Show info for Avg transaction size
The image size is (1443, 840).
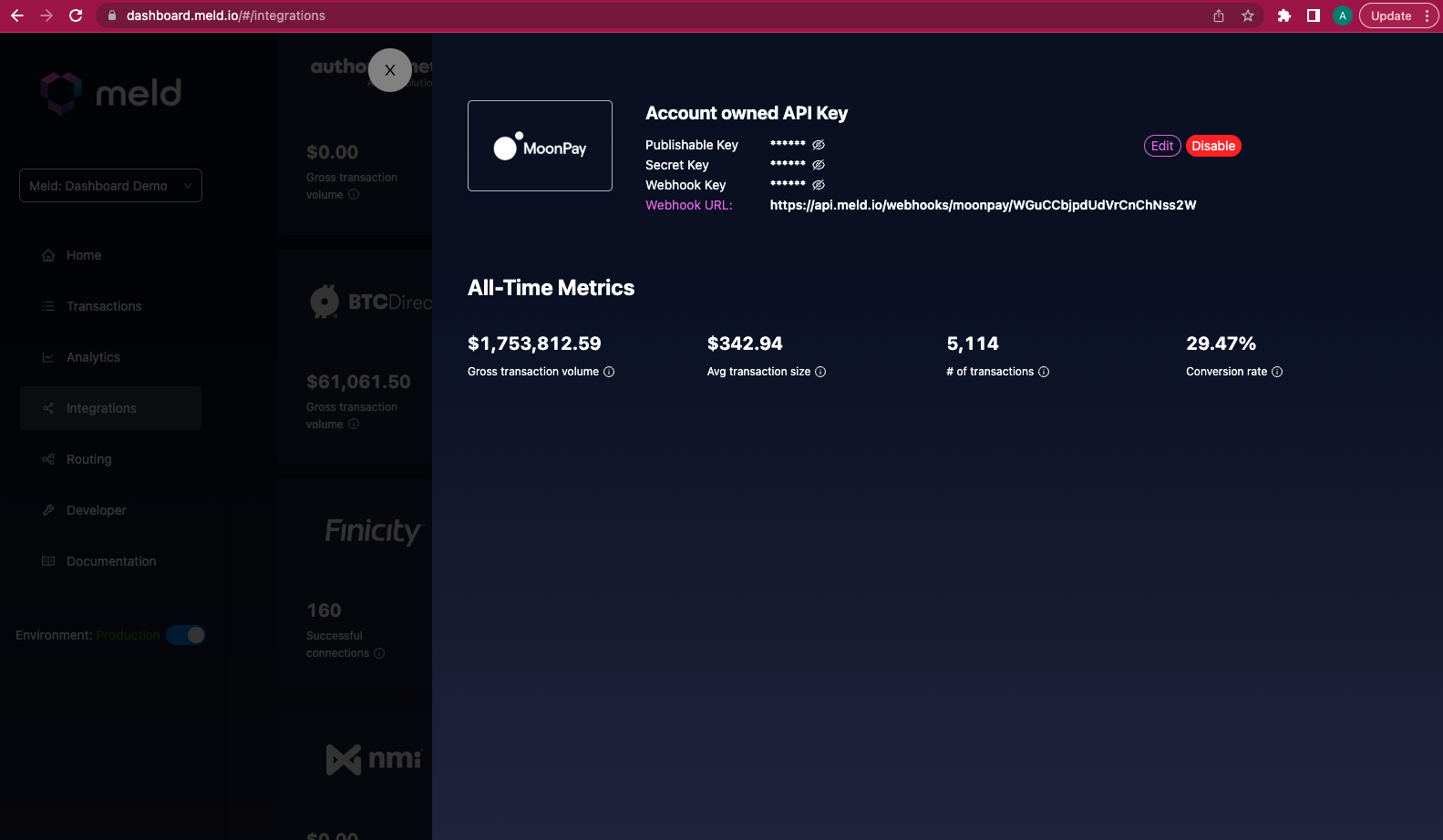[x=820, y=372]
